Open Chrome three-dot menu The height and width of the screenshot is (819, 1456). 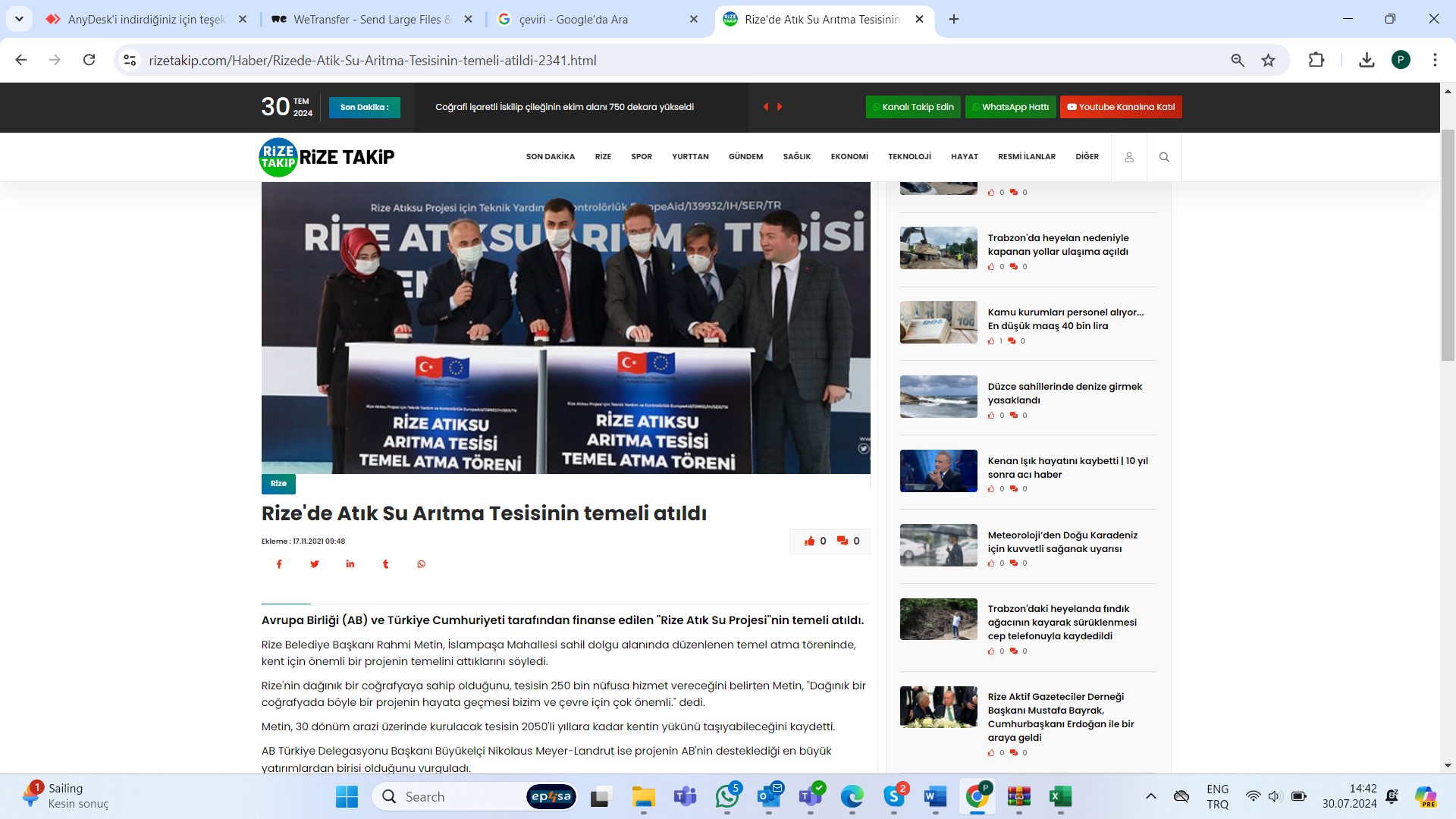click(x=1435, y=60)
